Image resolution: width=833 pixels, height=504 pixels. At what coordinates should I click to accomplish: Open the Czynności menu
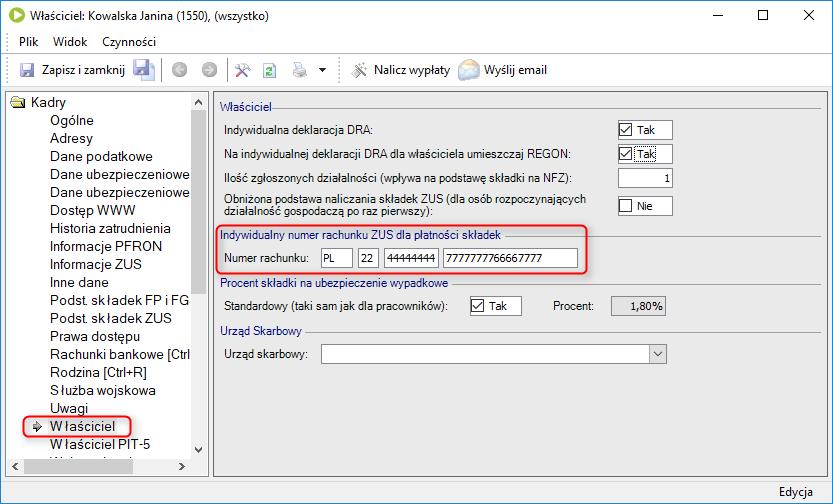(x=129, y=42)
